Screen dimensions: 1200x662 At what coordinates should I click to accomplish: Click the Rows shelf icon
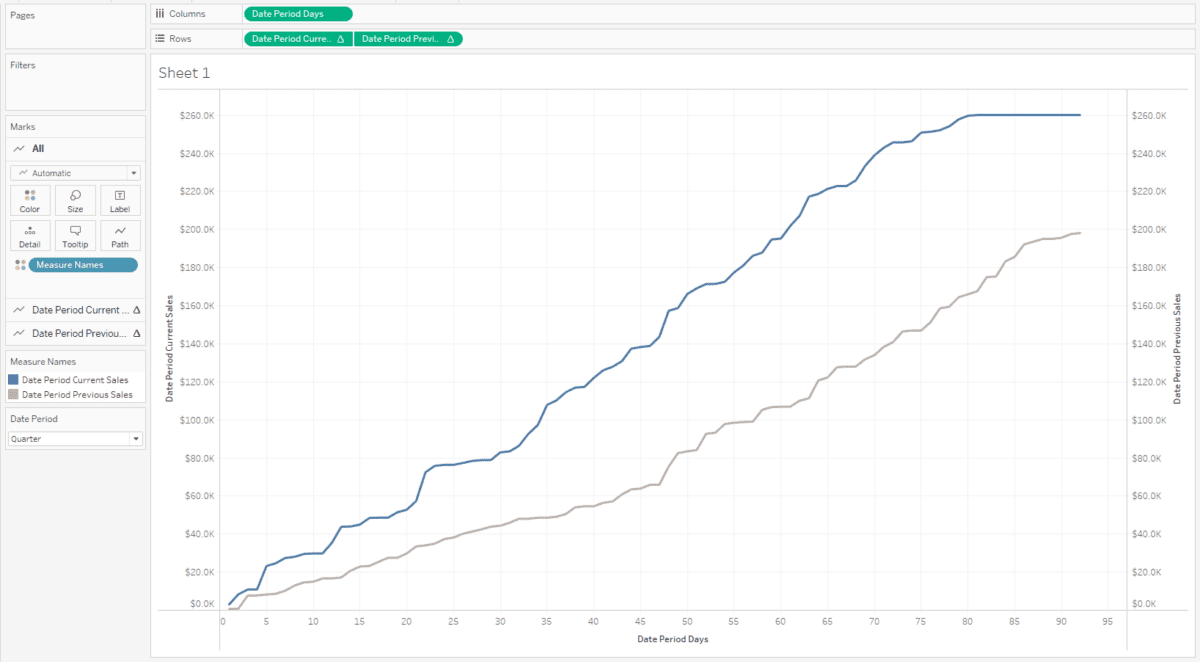[x=160, y=39]
